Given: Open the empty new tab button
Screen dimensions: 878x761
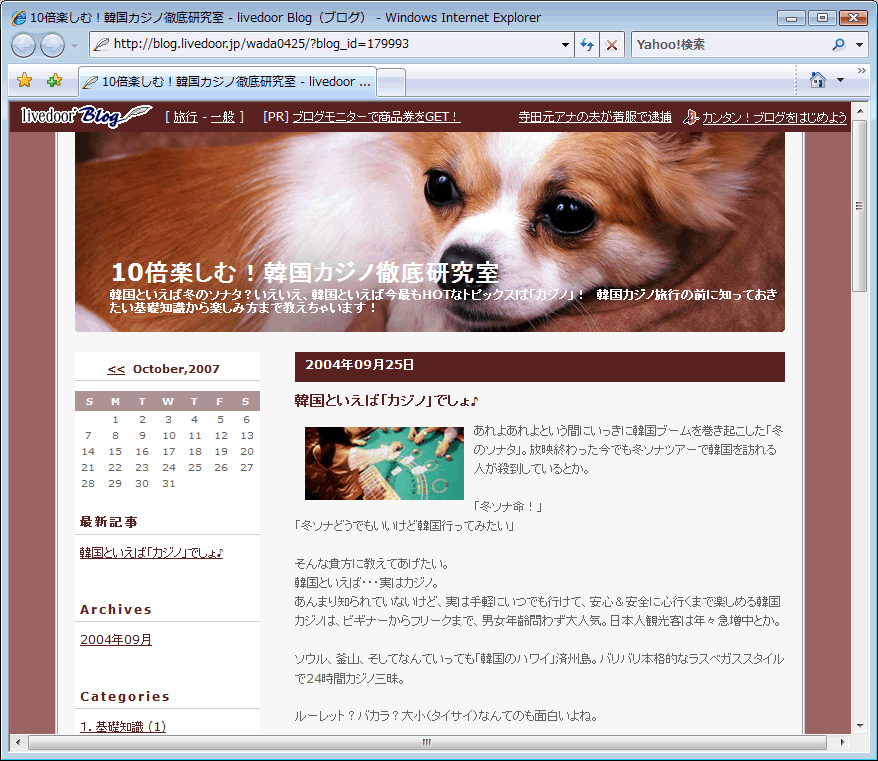Looking at the screenshot, I should pyautogui.click(x=391, y=81).
